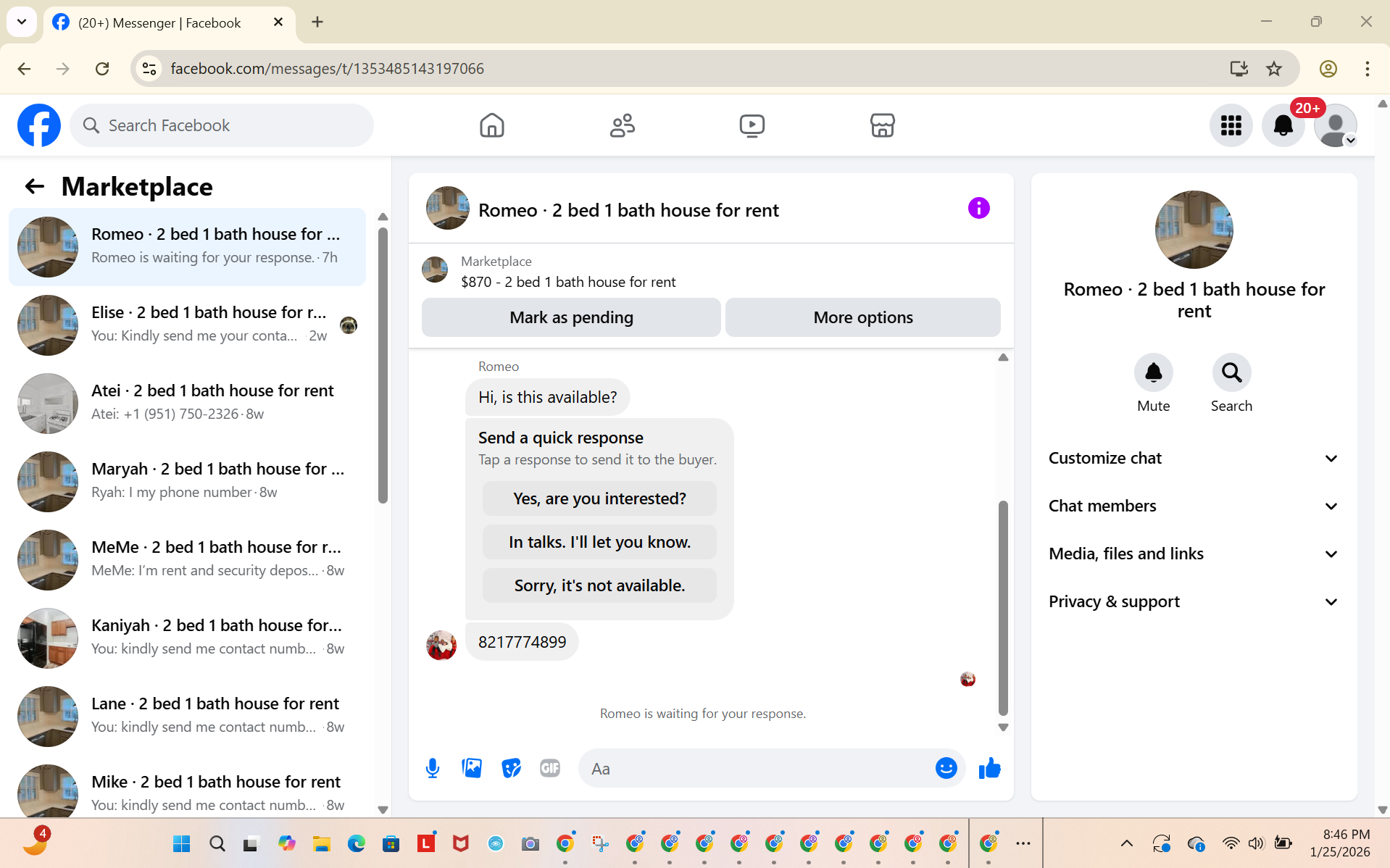1390x868 pixels.
Task: Open Chrome site information icon
Action: coord(149,69)
